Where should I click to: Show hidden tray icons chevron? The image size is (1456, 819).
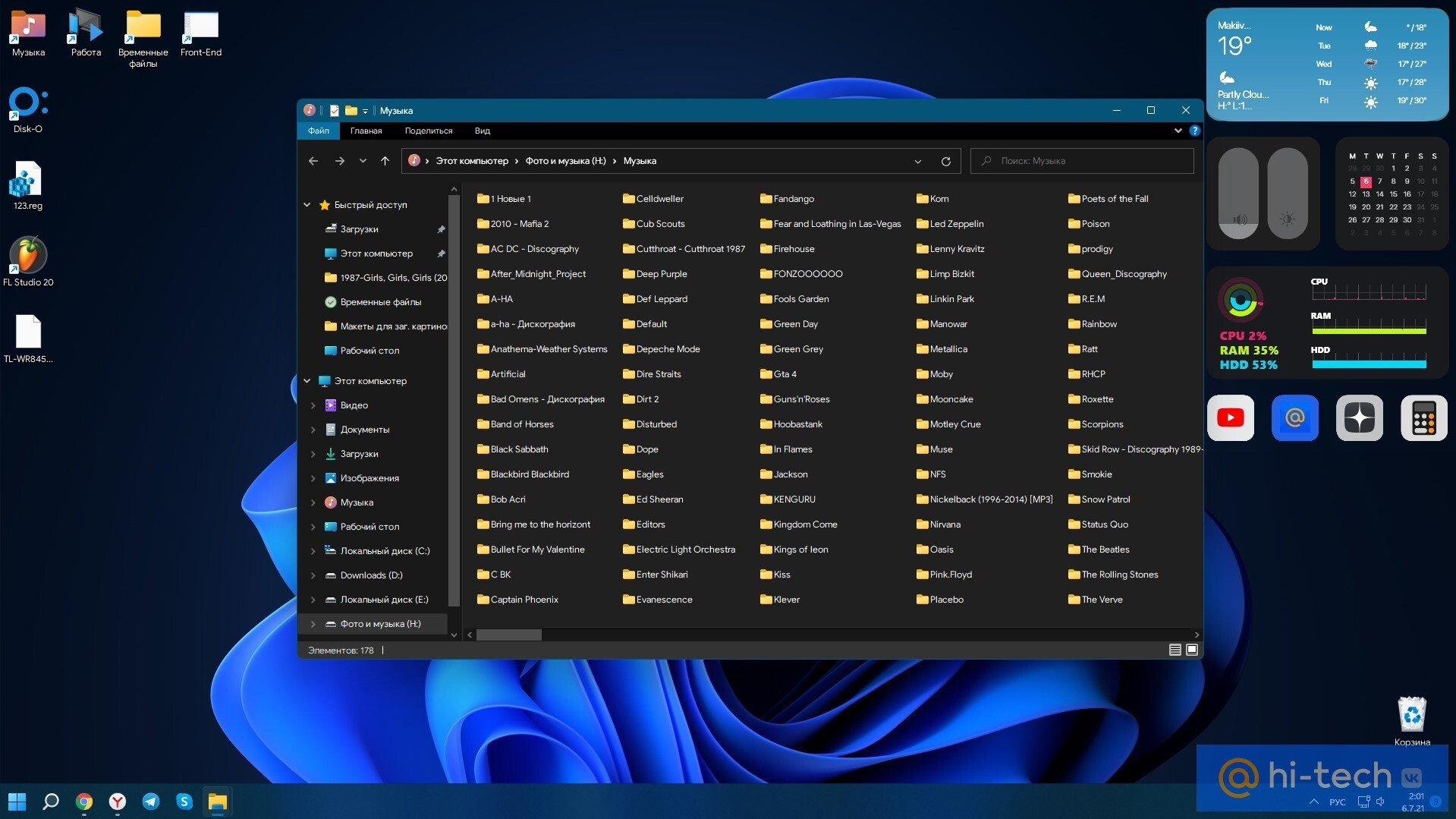click(1313, 802)
